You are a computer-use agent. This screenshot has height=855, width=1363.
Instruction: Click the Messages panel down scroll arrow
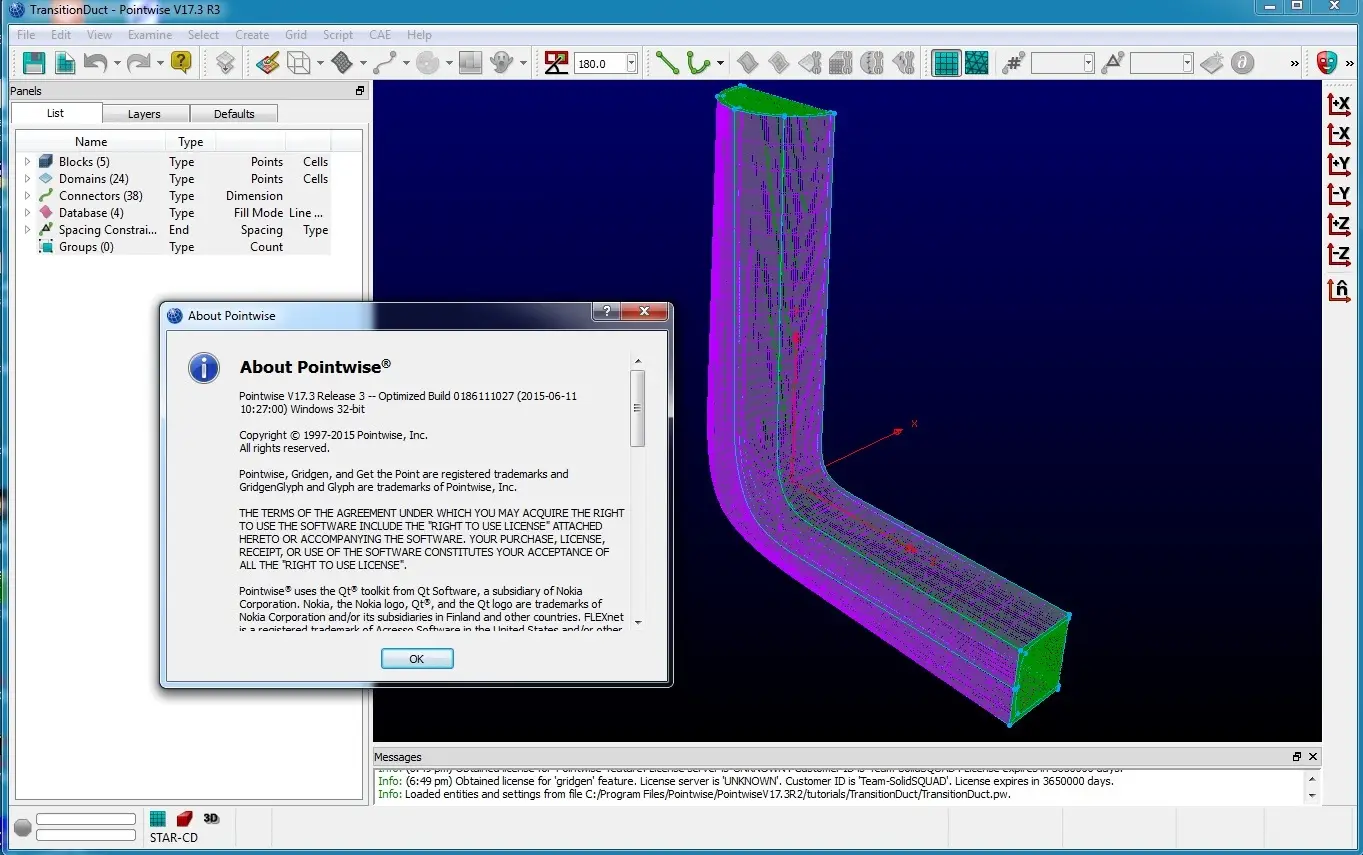pos(1313,796)
